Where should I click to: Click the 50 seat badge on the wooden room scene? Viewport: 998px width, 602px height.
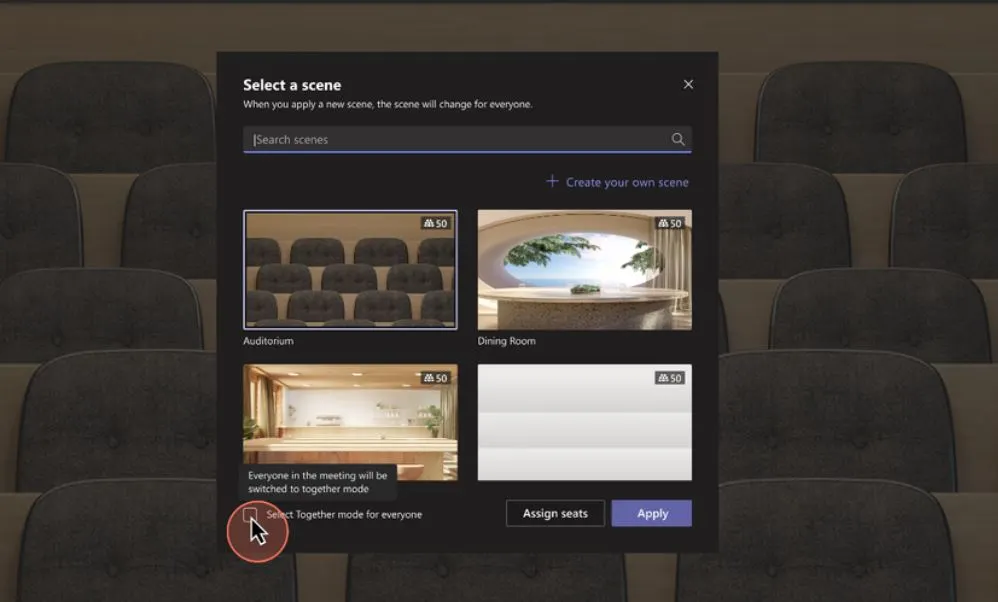coord(436,378)
